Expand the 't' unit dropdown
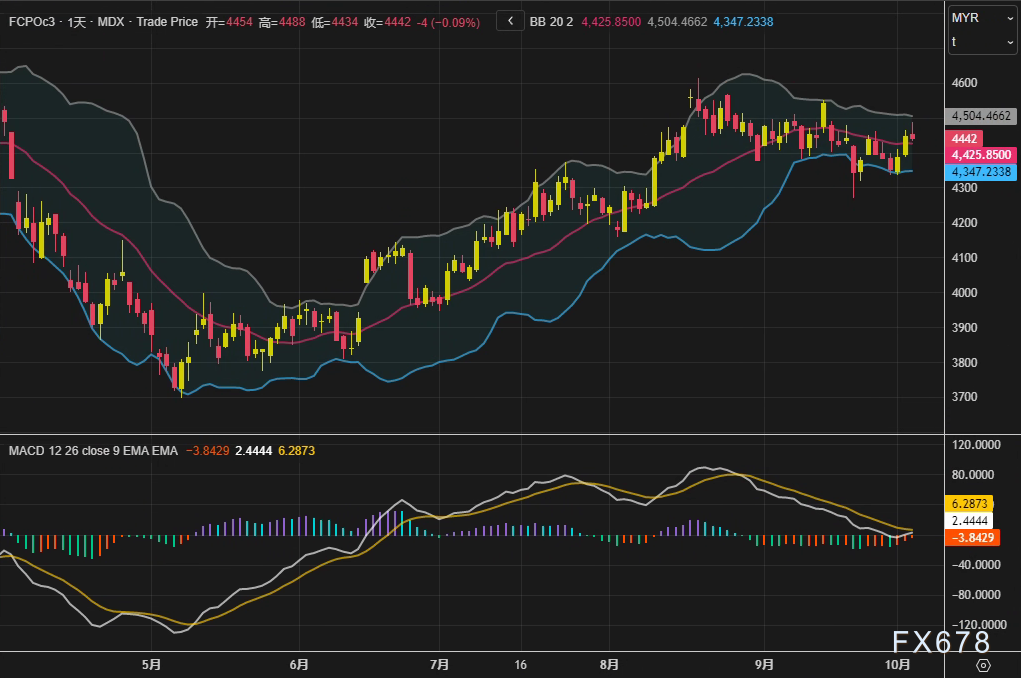The width and height of the screenshot is (1021, 678). pyautogui.click(x=982, y=41)
